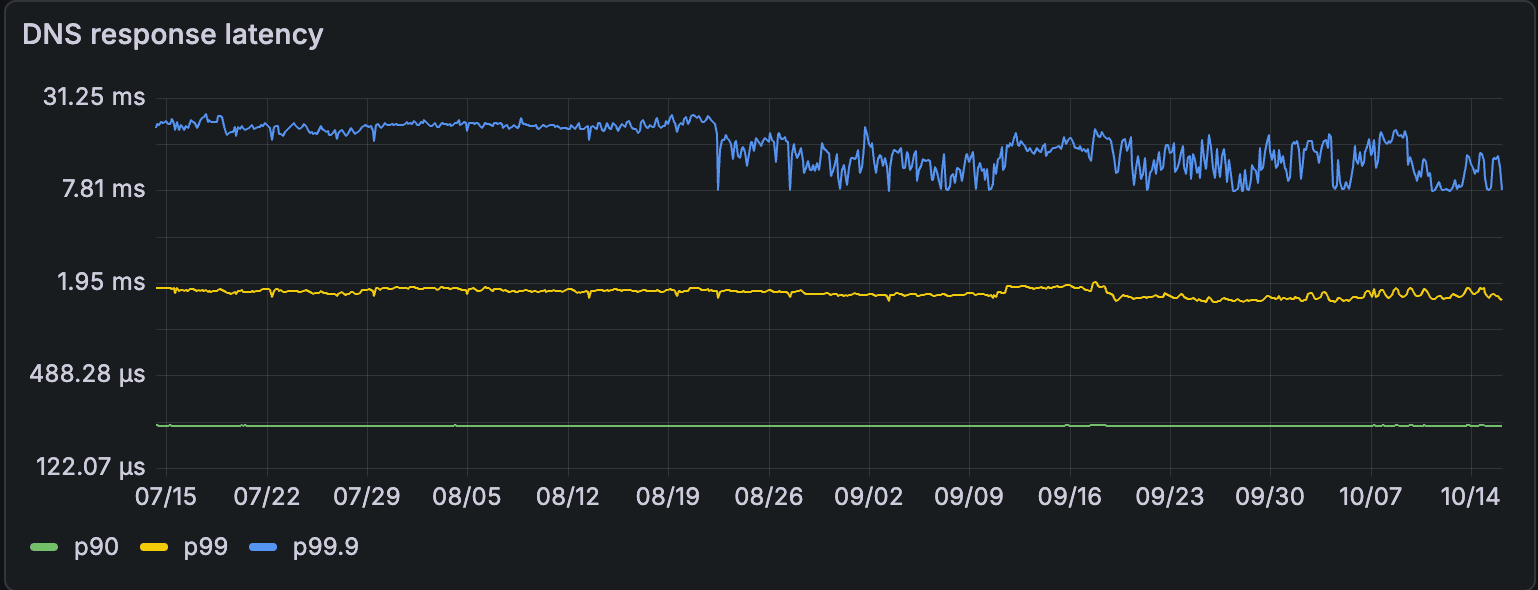1538x590 pixels.
Task: Select the 122.07 µs y-axis tick label
Action: pyautogui.click(x=87, y=467)
